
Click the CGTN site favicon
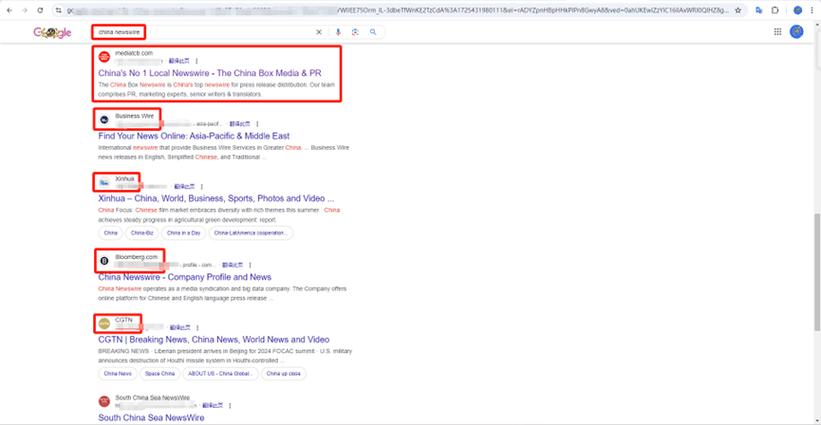click(x=104, y=323)
